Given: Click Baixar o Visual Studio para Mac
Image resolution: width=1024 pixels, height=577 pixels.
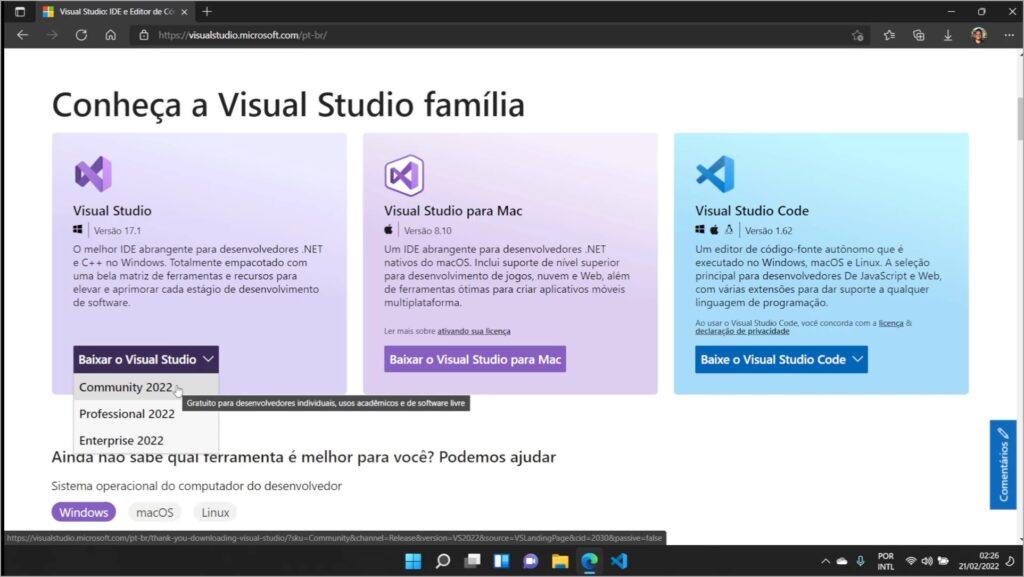Looking at the screenshot, I should pyautogui.click(x=475, y=360).
